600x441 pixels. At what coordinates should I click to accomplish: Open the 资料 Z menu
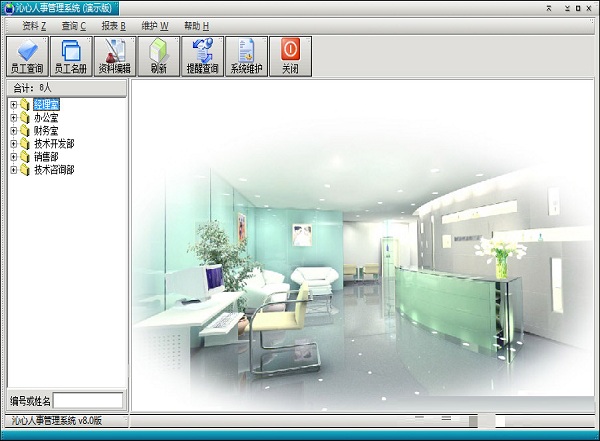click(x=34, y=25)
